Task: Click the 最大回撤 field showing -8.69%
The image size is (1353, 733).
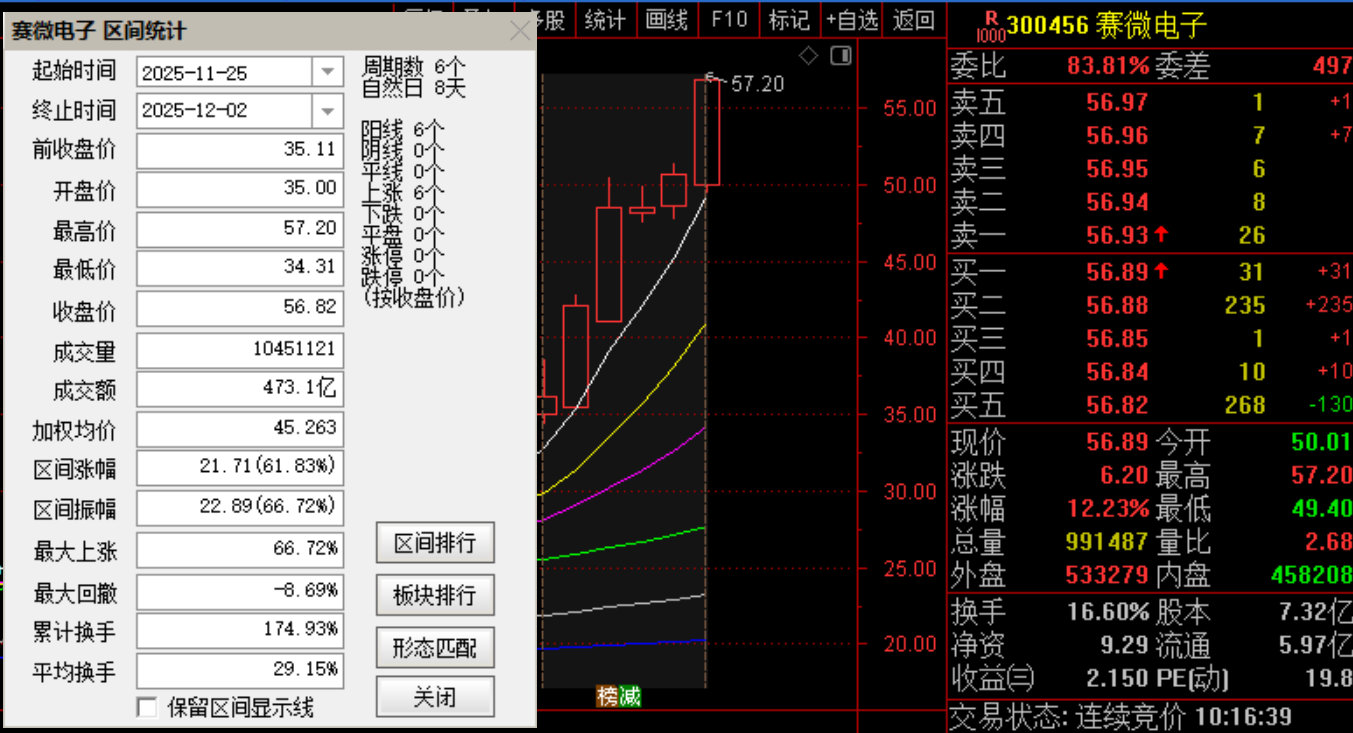Action: (x=240, y=592)
